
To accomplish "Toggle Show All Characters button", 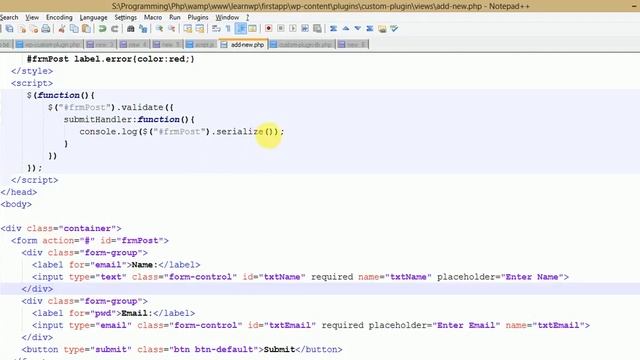I will (228, 29).
